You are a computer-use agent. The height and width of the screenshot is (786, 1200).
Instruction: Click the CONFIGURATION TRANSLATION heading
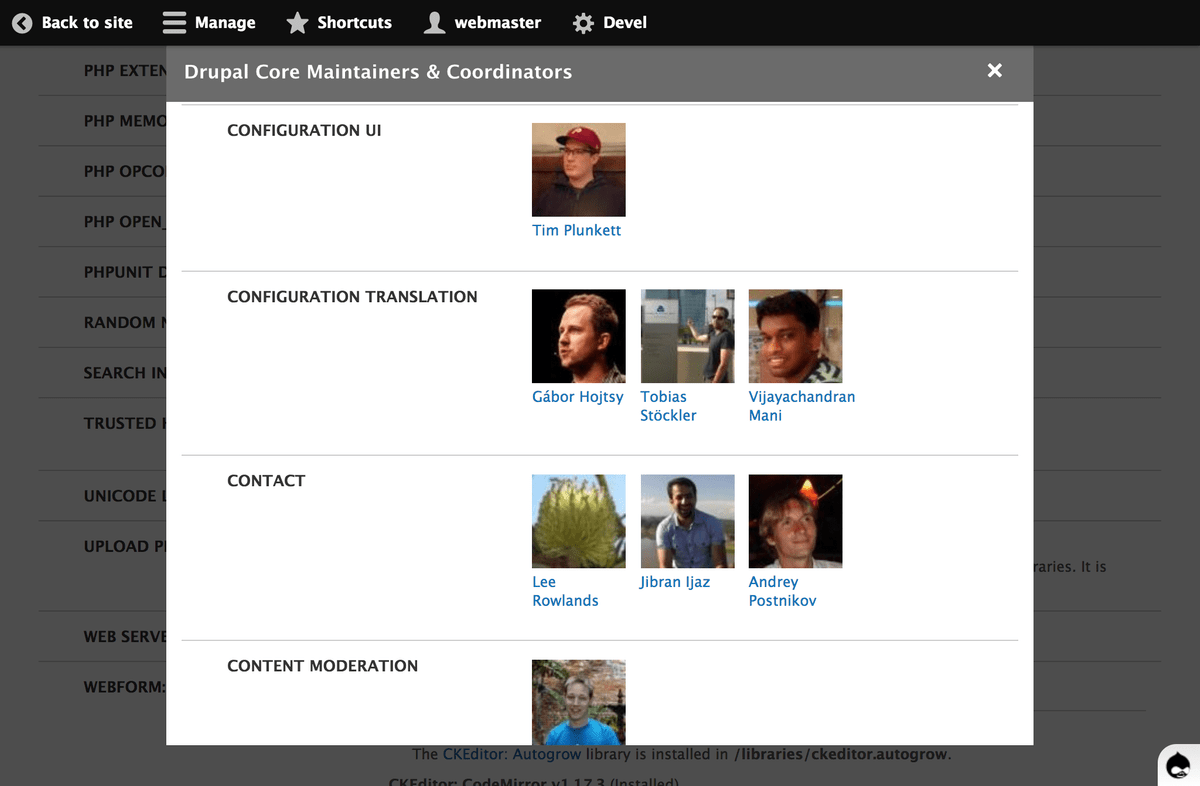(352, 297)
